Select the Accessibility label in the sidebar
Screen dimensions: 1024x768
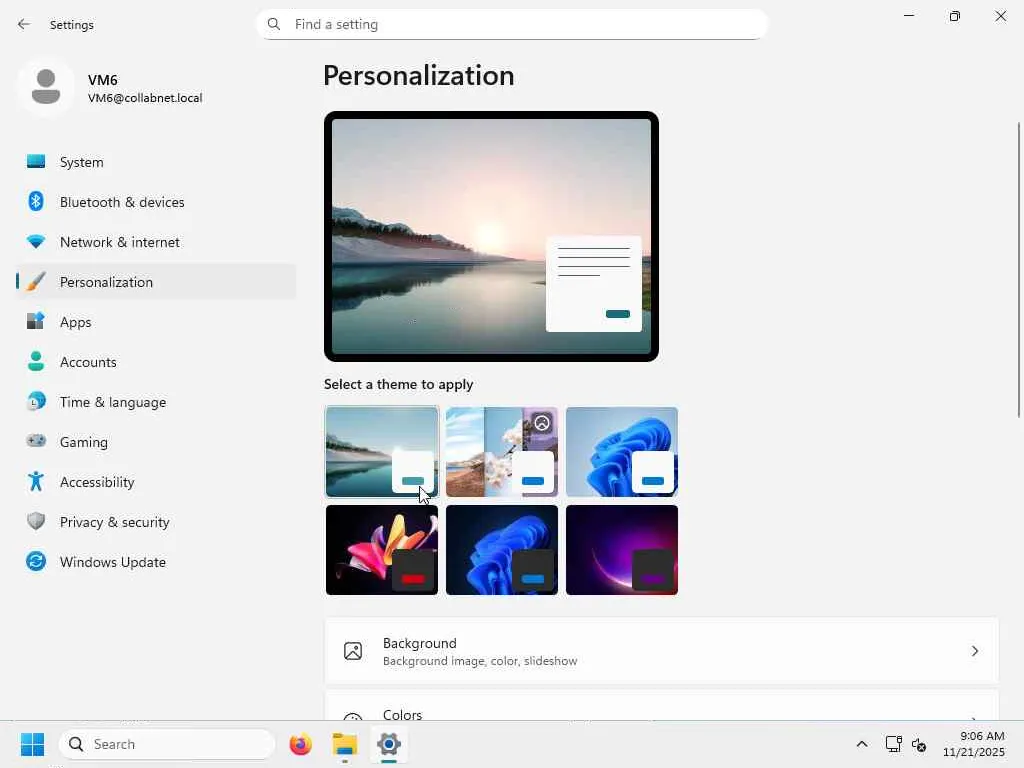[x=97, y=481]
